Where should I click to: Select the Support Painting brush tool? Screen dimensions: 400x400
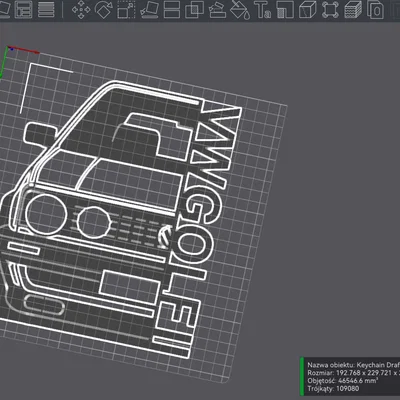(217, 9)
